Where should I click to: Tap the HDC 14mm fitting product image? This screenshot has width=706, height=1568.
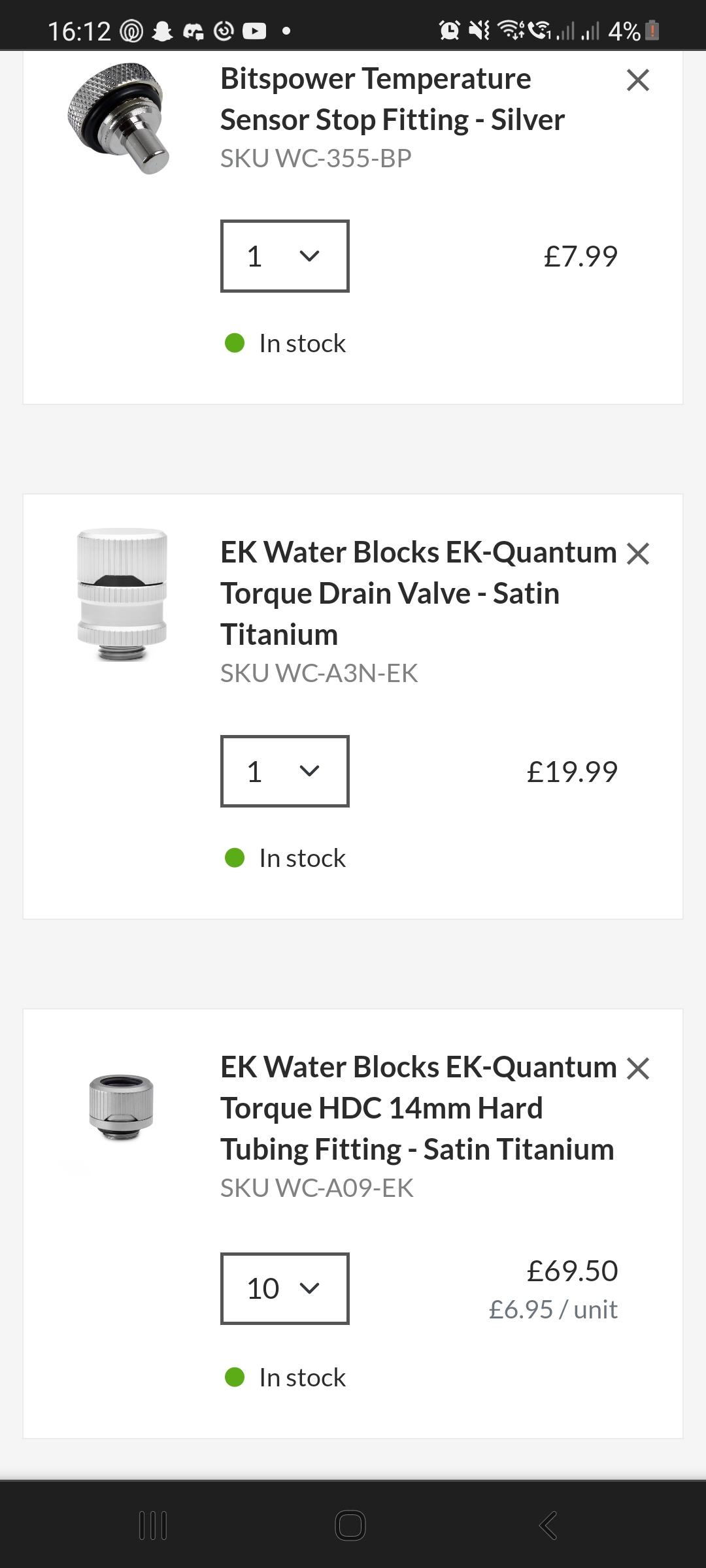(121, 1107)
